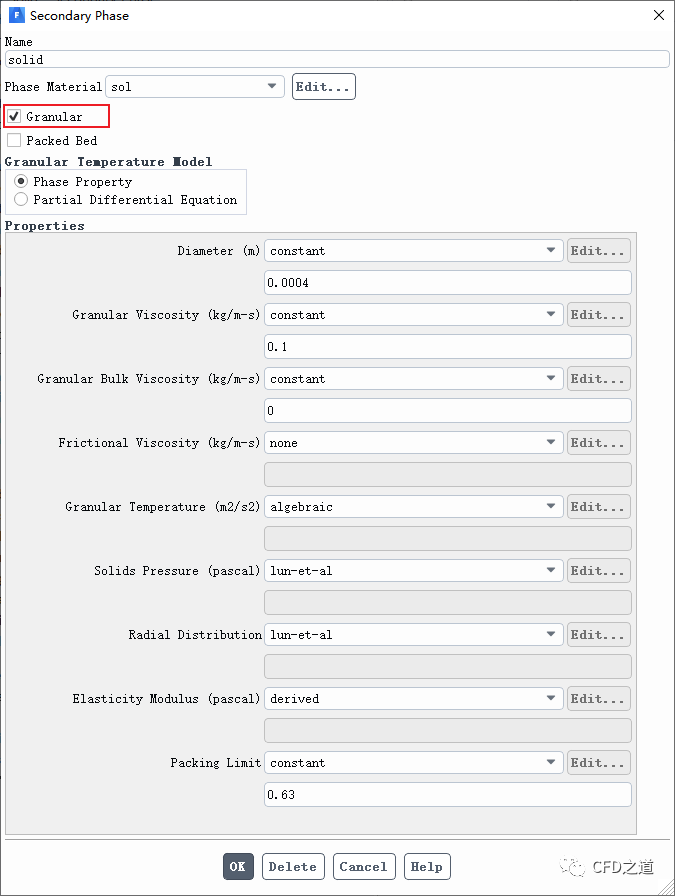Click the Packing Limit value field
This screenshot has width=675, height=896.
(x=447, y=795)
